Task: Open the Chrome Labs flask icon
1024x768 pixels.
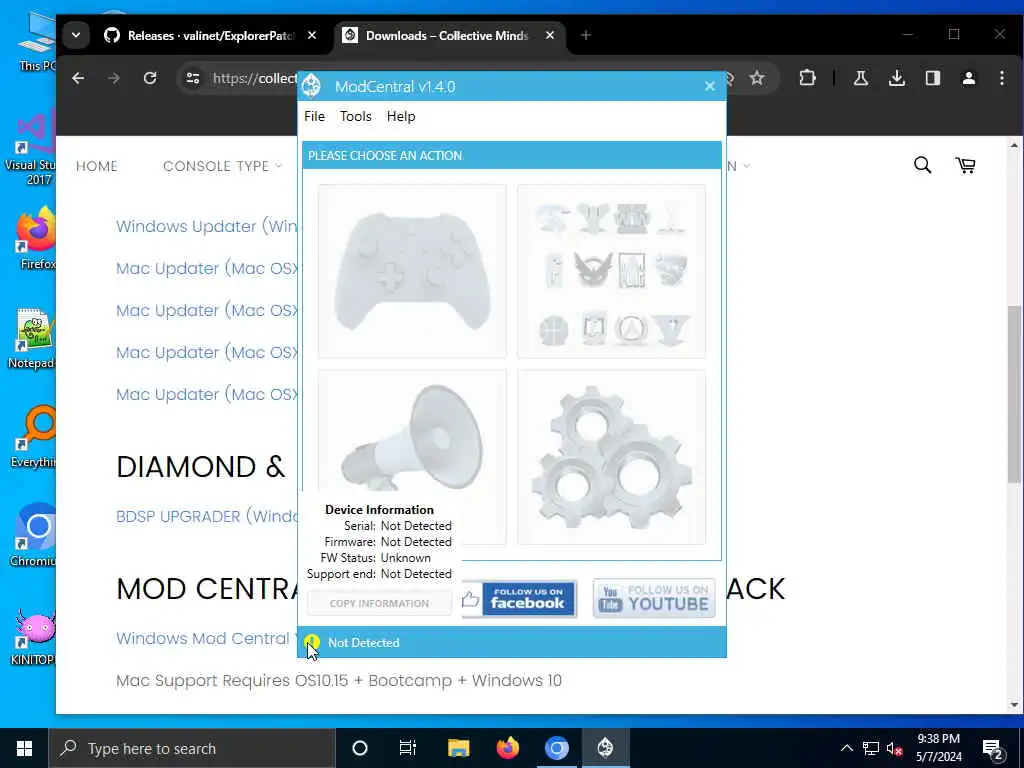Action: [861, 78]
